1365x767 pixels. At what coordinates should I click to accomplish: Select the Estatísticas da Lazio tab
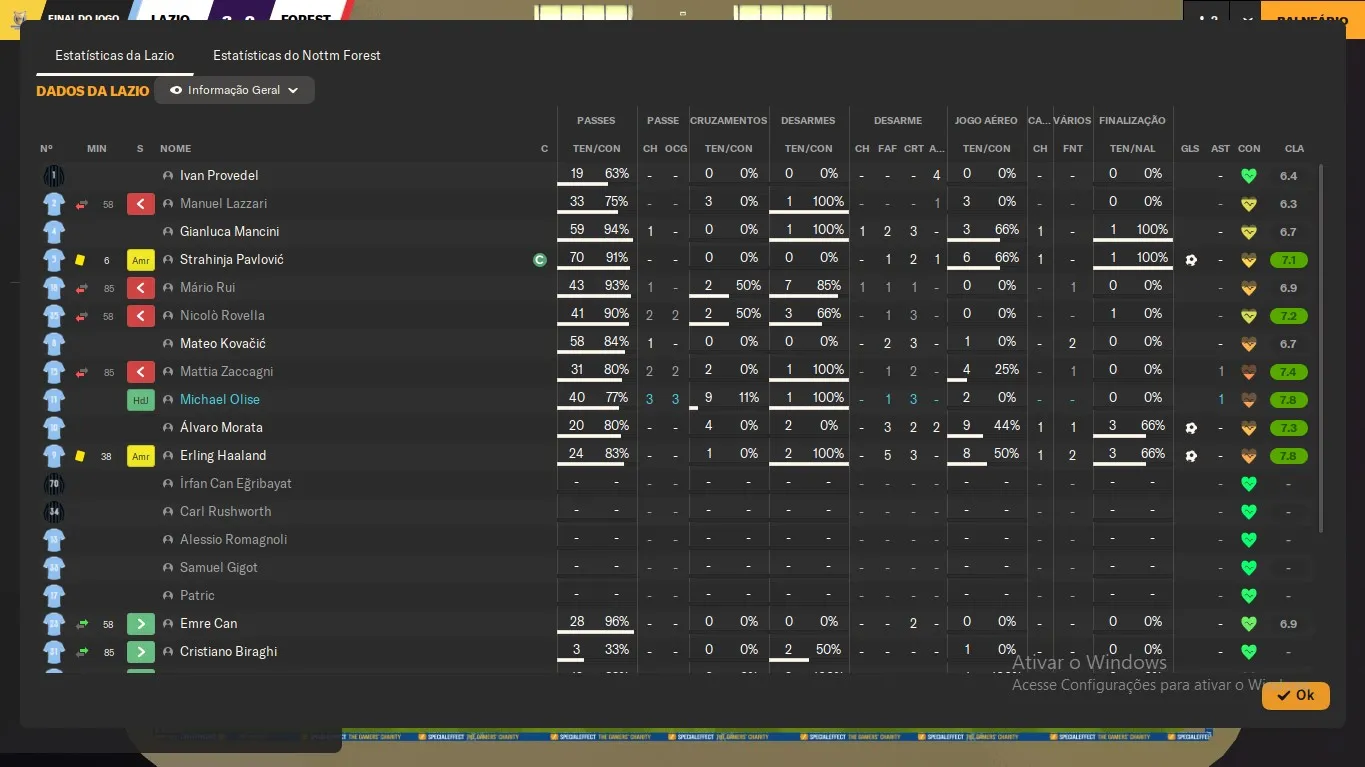coord(115,55)
